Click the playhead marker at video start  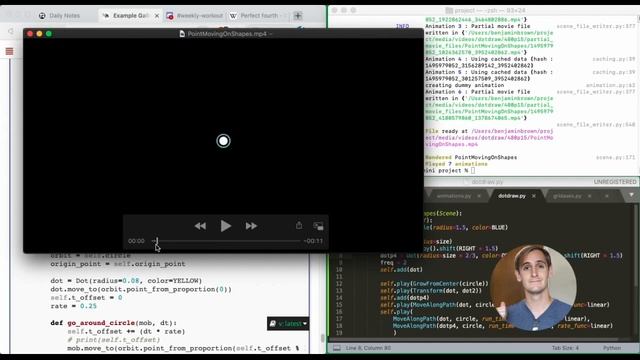tap(156, 241)
